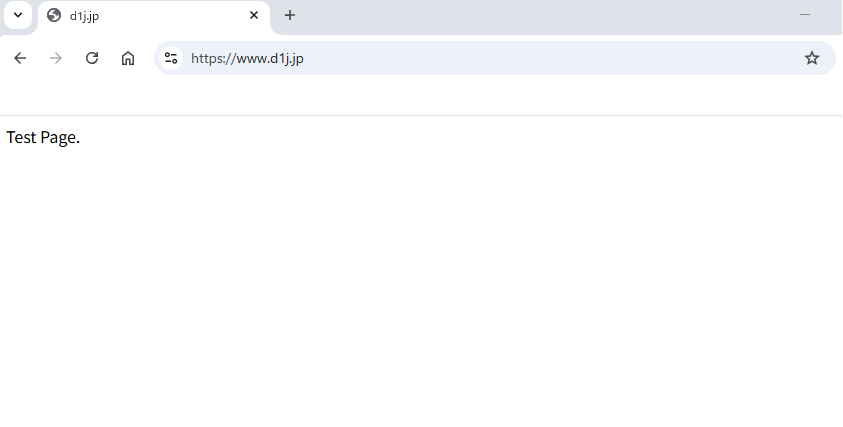Minimize the browser window

[x=805, y=14]
